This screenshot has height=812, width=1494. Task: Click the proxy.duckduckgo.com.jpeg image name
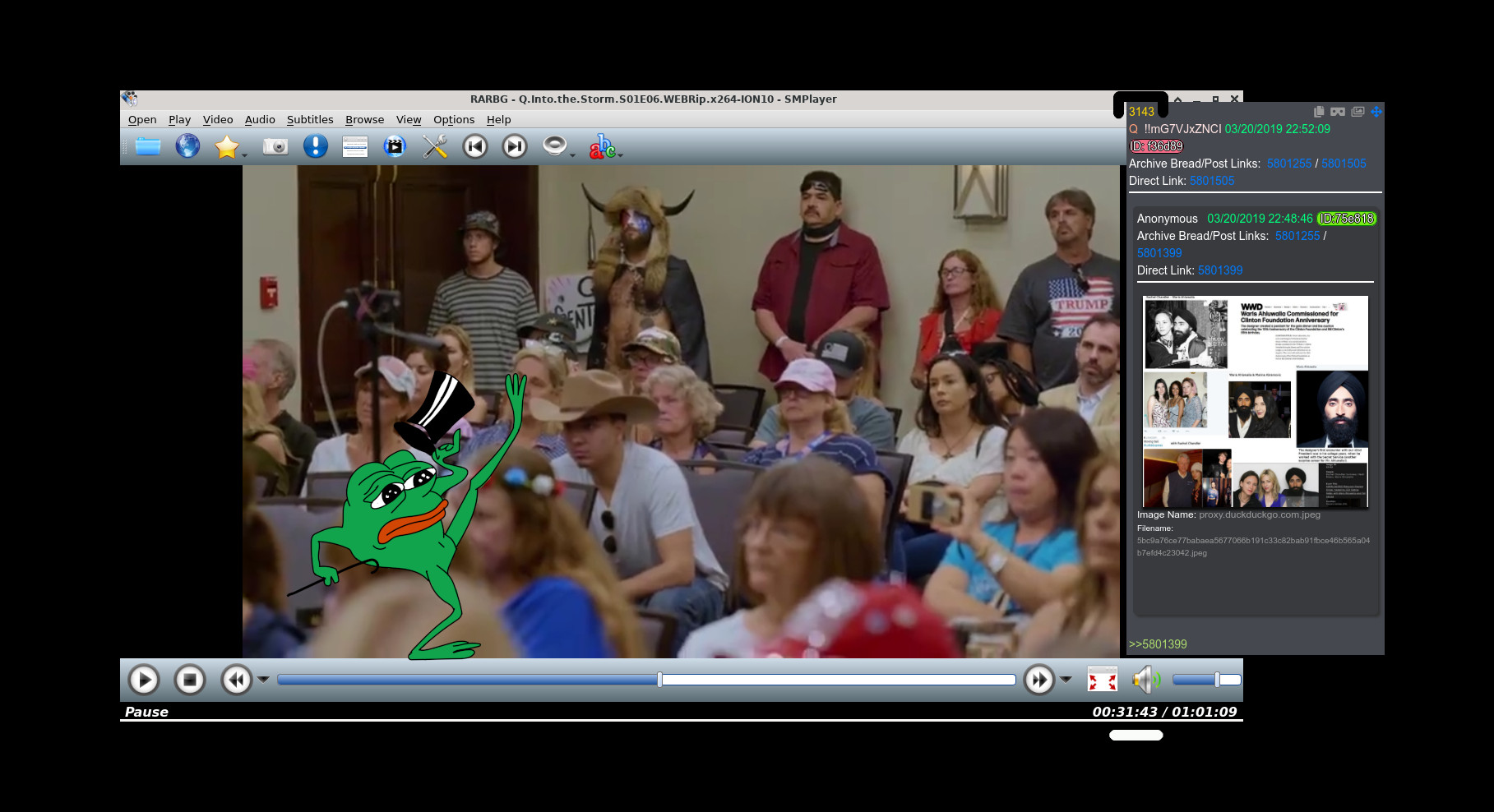pos(1260,514)
